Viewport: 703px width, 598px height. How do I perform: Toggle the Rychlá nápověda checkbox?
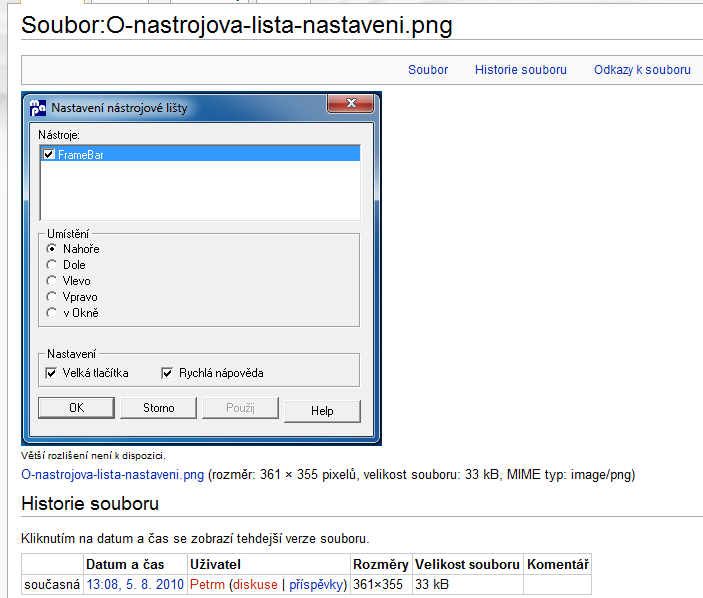tap(167, 373)
